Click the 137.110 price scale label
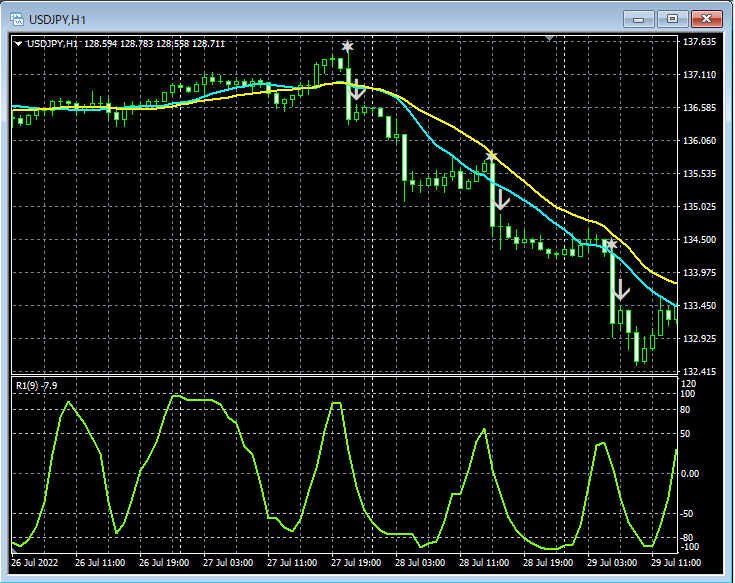 click(x=699, y=75)
